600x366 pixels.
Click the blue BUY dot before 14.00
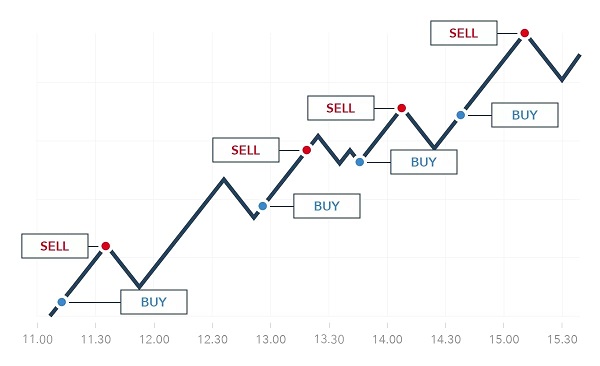tap(360, 162)
